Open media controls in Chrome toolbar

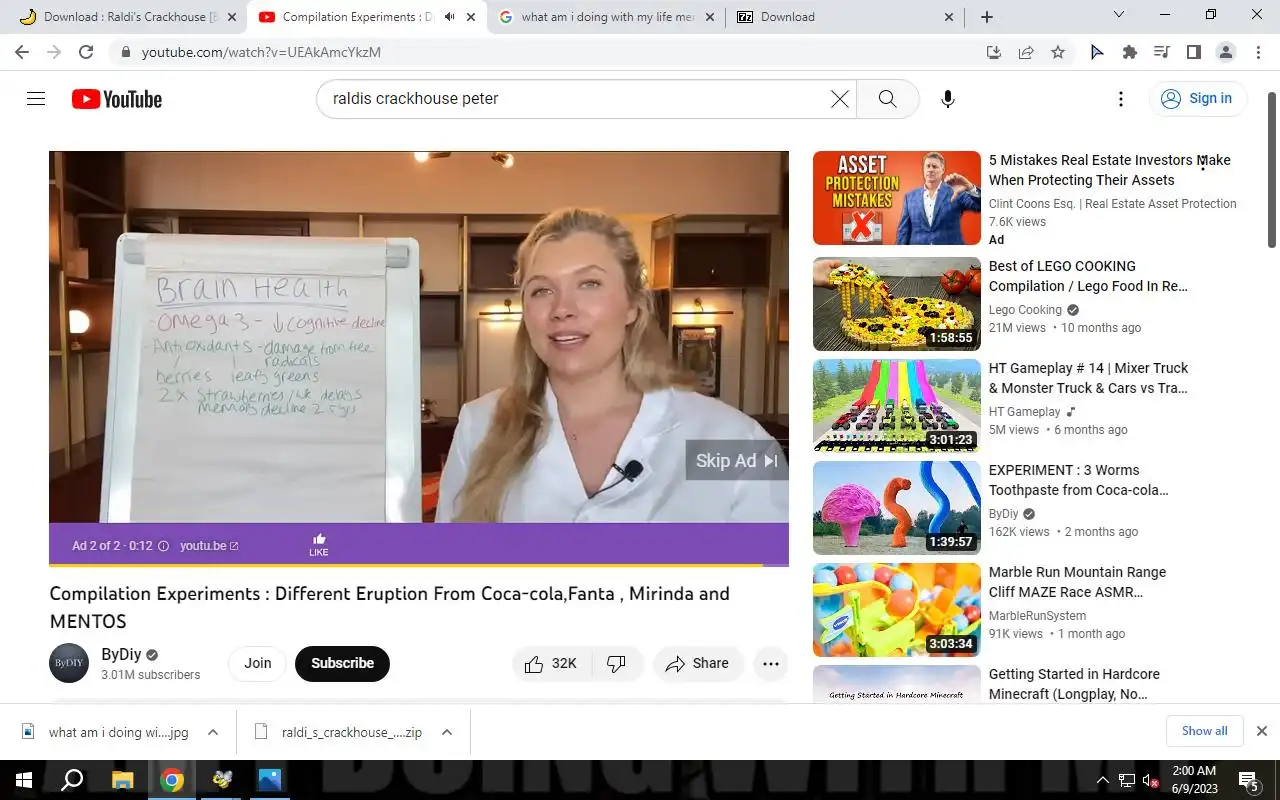coord(1161,52)
